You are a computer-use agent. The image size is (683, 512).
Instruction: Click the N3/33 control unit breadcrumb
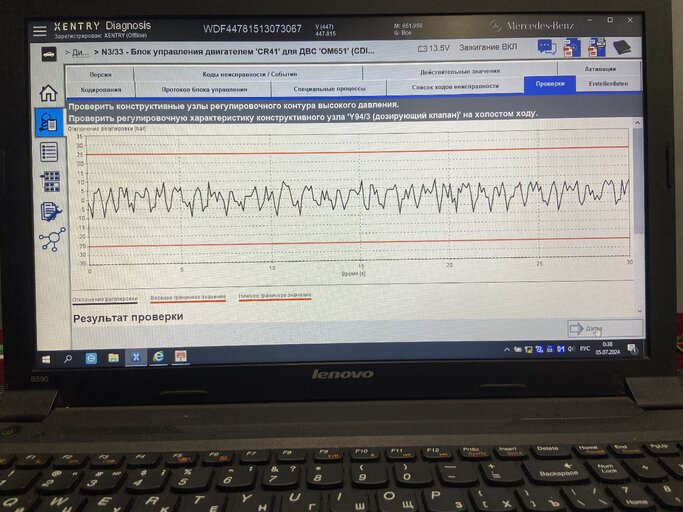[x=238, y=51]
